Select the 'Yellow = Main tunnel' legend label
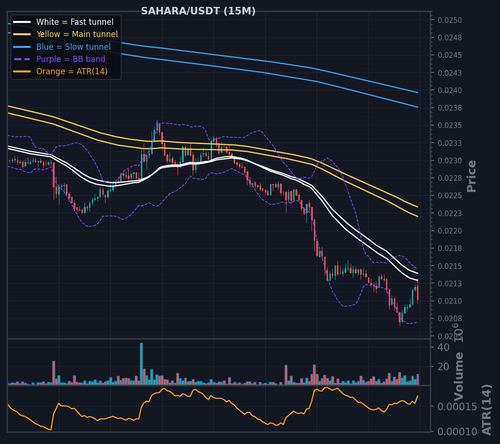Viewport: 500px width, 444px height. 77,34
